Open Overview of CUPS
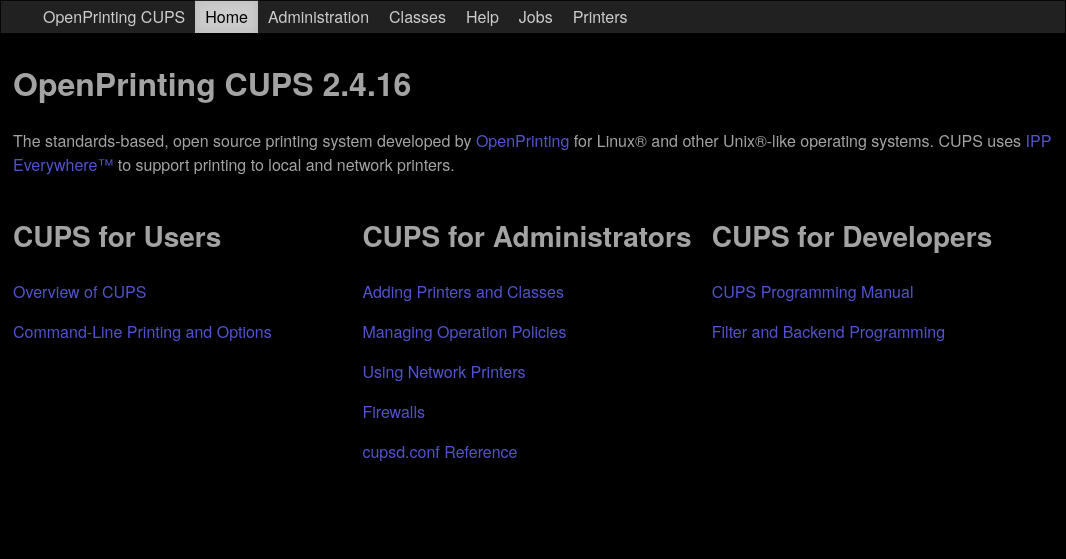Screen dimensions: 1066x559 click(x=80, y=292)
